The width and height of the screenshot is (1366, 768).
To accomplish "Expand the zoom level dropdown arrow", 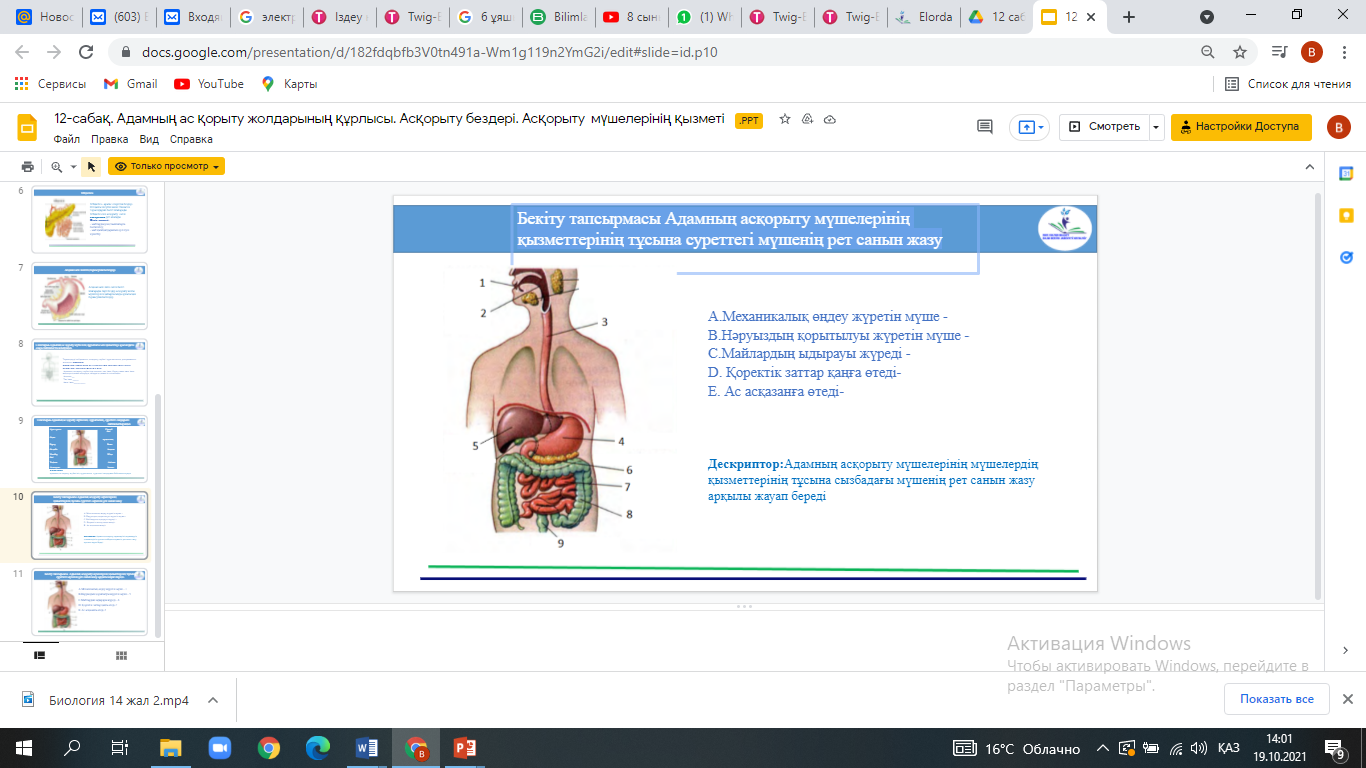I will point(73,167).
